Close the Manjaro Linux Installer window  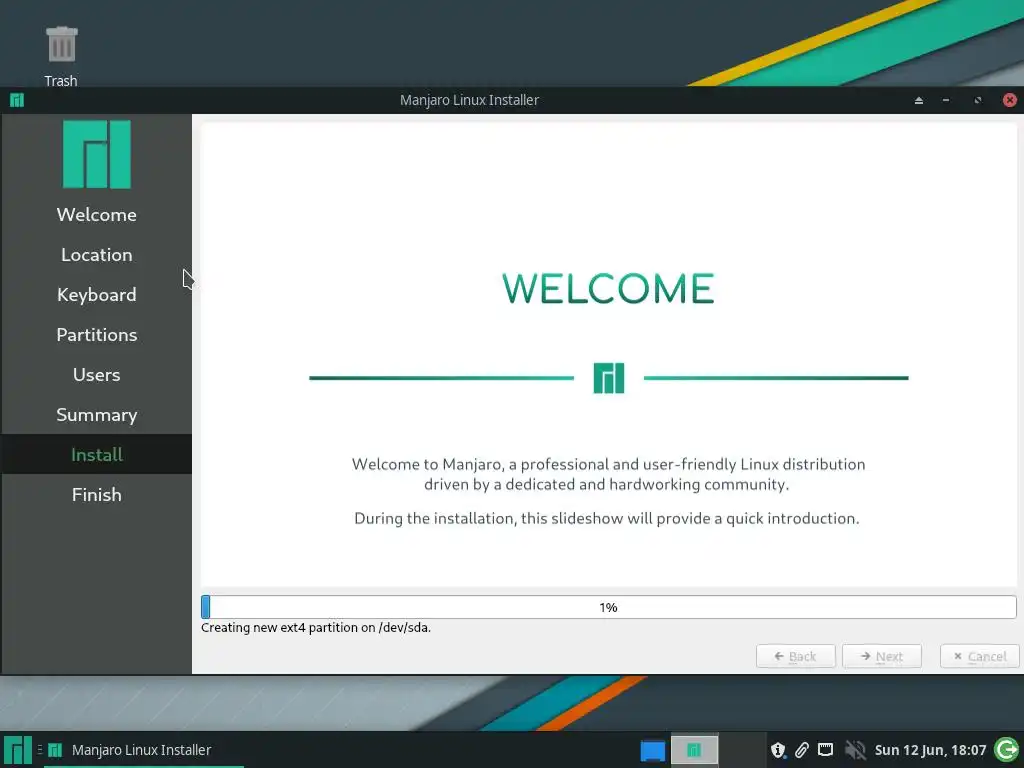click(x=1010, y=100)
